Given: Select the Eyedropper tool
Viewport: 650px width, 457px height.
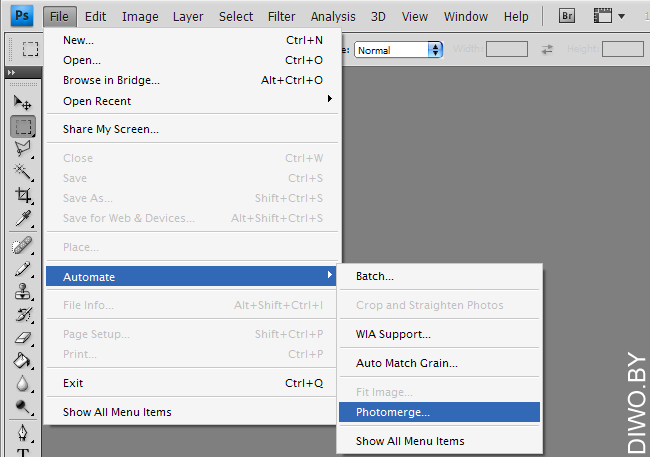Looking at the screenshot, I should click(x=22, y=219).
